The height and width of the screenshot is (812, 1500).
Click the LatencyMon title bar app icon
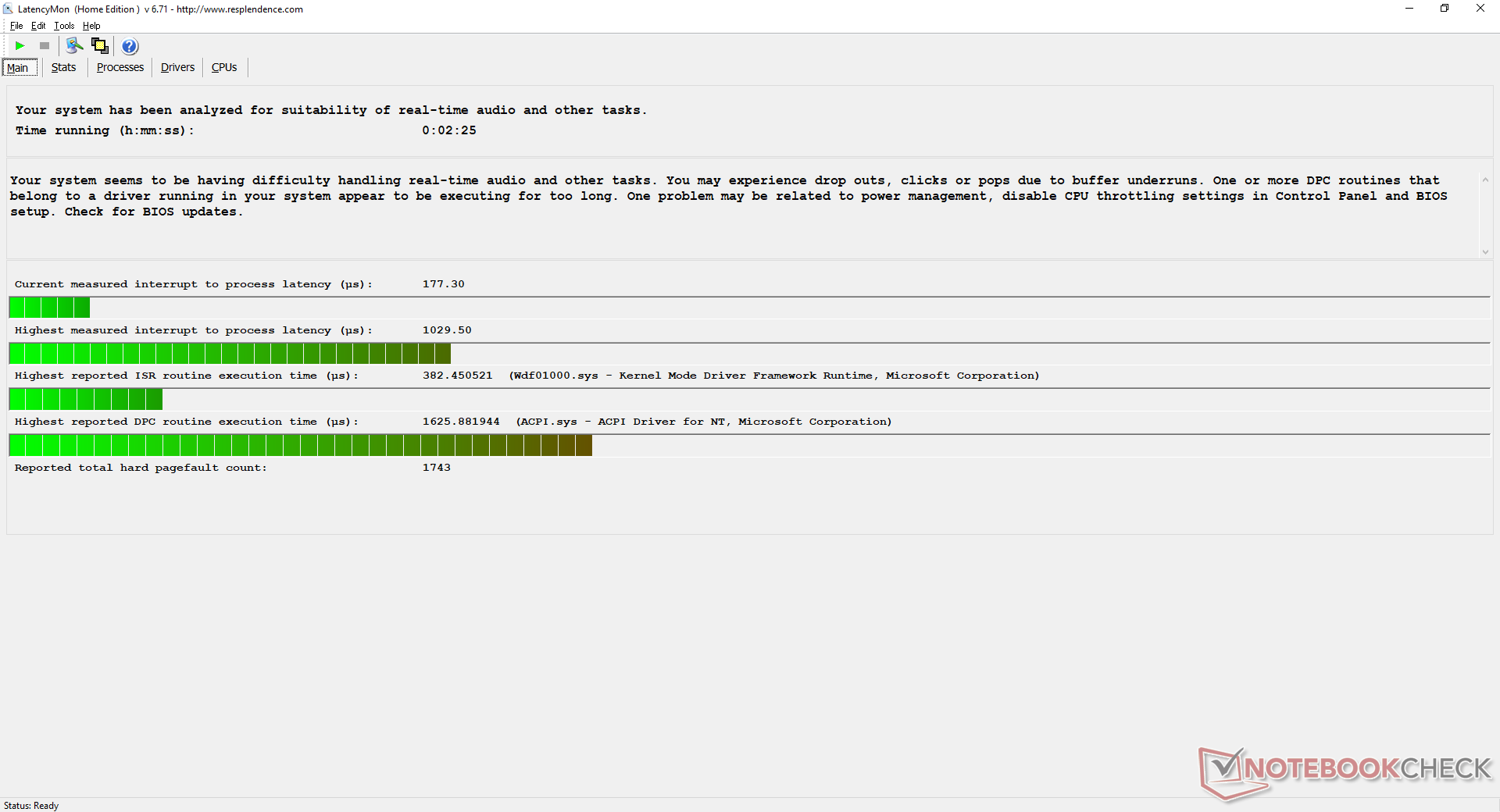click(8, 9)
